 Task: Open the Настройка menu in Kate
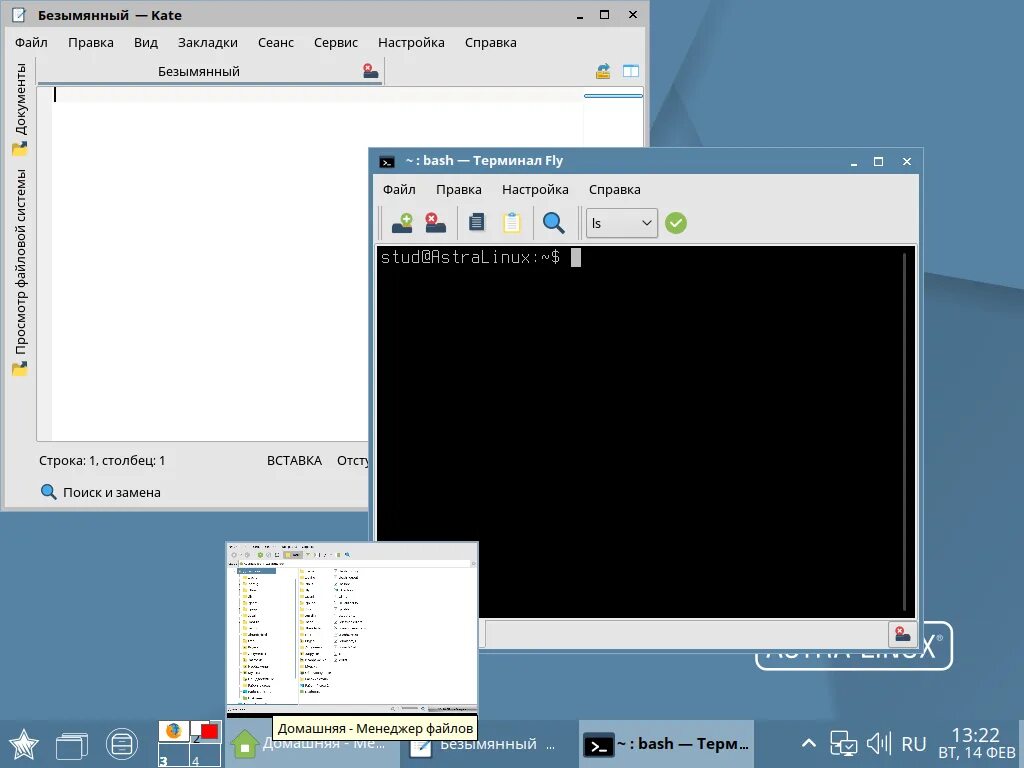pyautogui.click(x=411, y=42)
